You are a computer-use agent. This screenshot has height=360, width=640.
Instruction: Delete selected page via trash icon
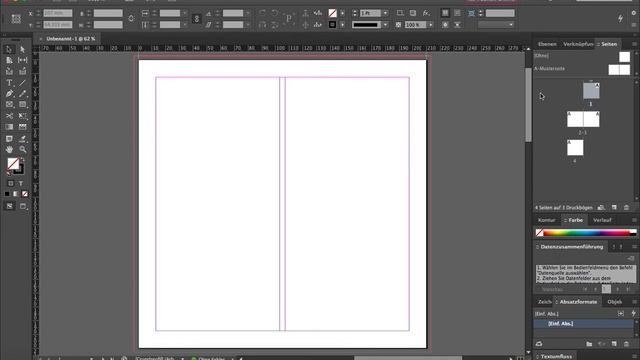tap(627, 208)
